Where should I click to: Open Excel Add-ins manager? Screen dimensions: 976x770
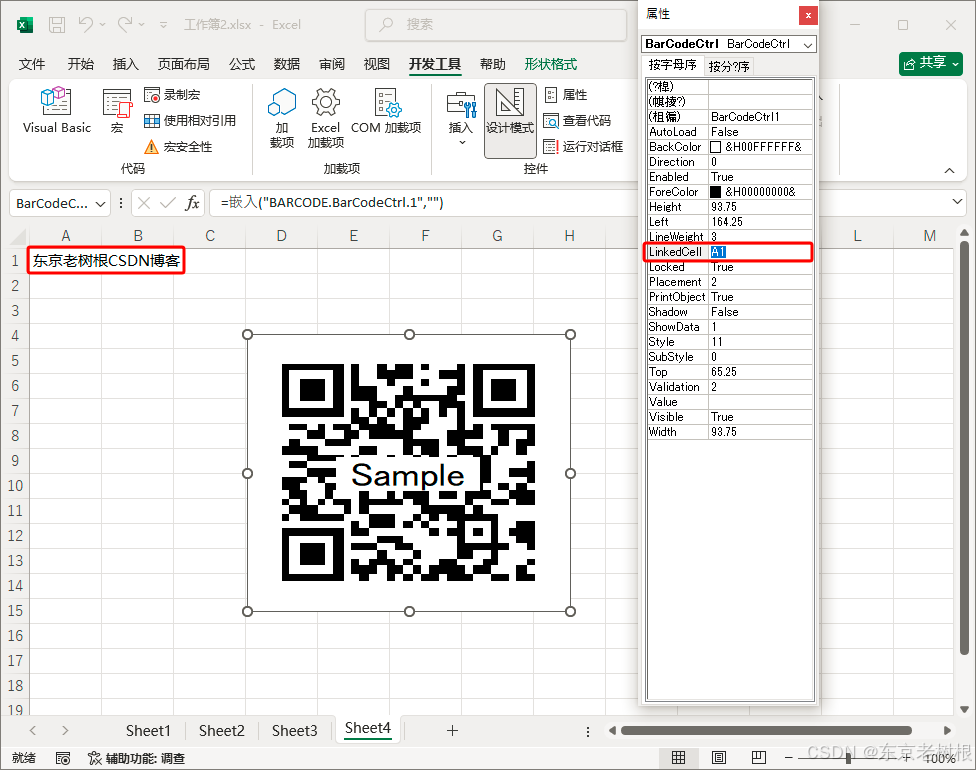[x=326, y=117]
